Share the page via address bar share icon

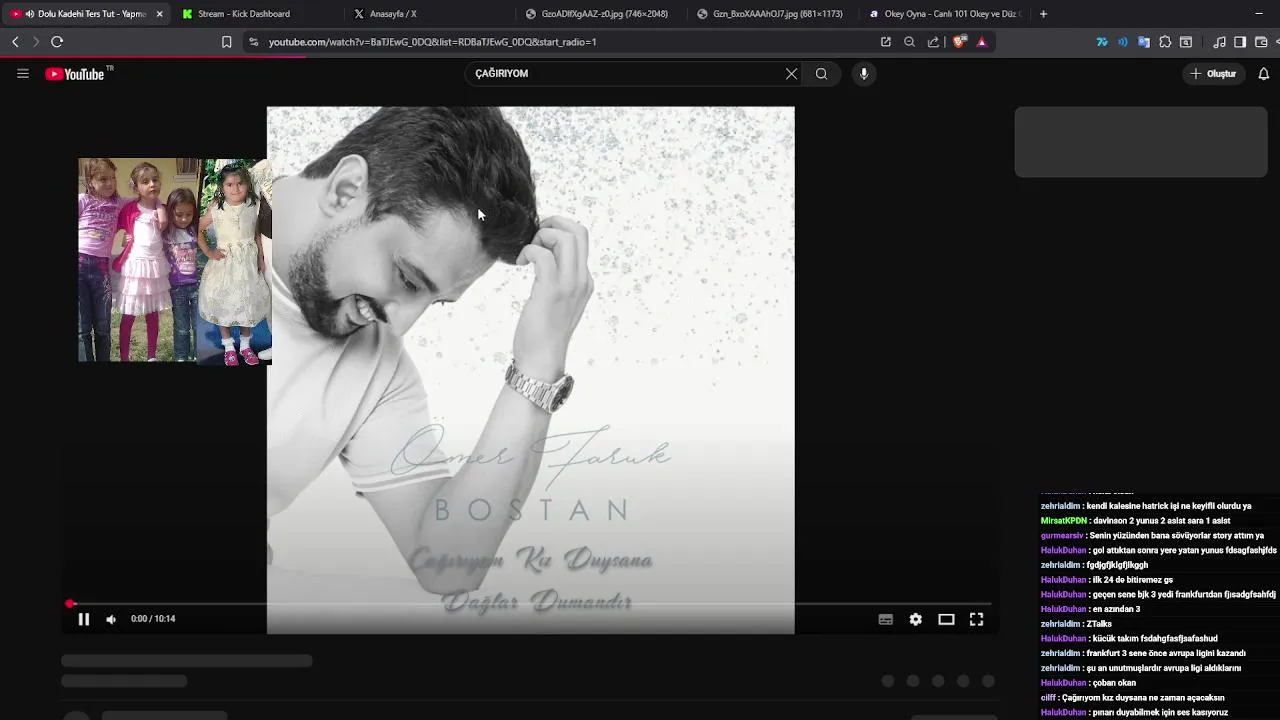(933, 42)
